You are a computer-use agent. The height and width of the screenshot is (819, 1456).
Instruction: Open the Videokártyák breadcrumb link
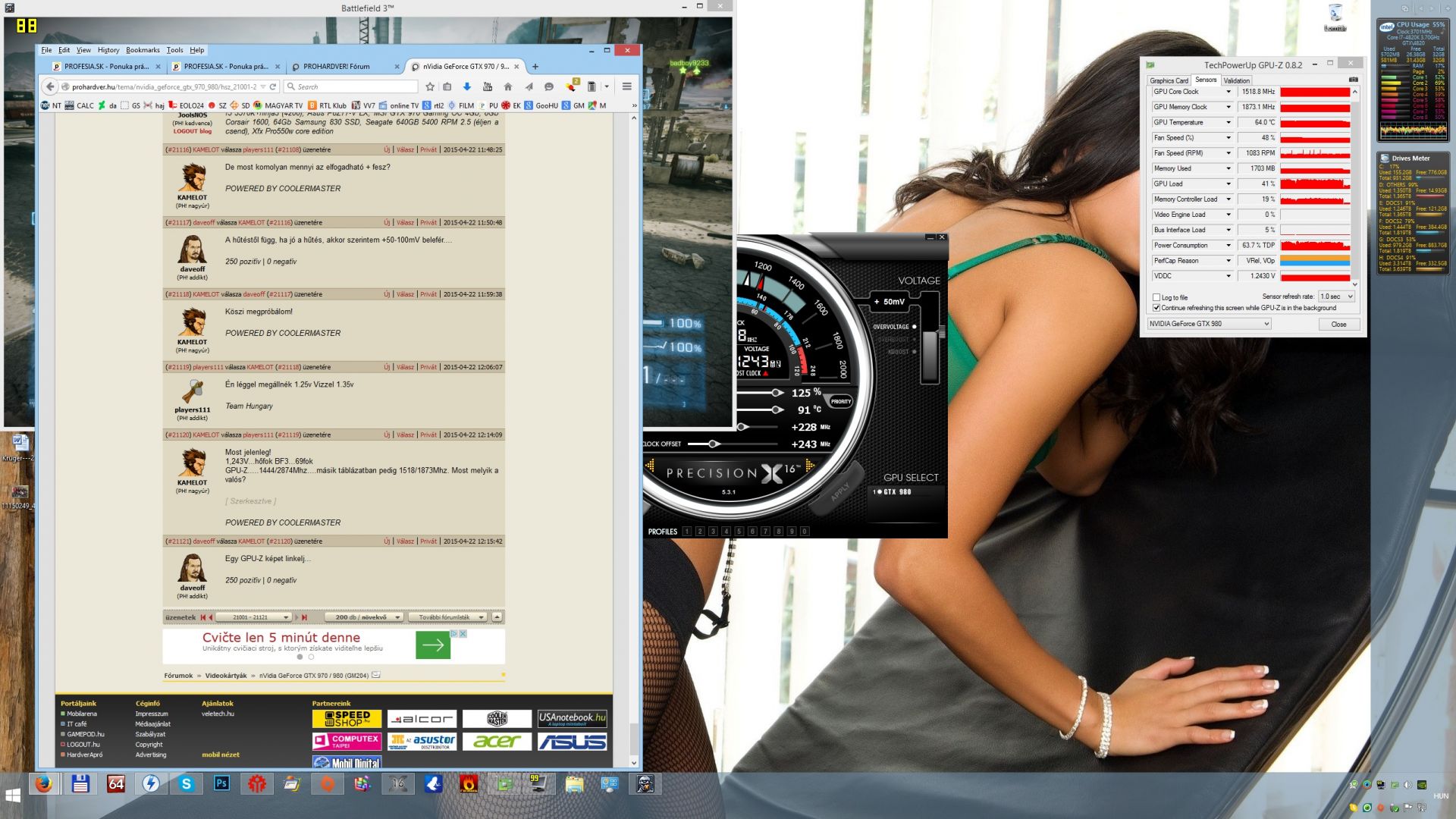[226, 676]
